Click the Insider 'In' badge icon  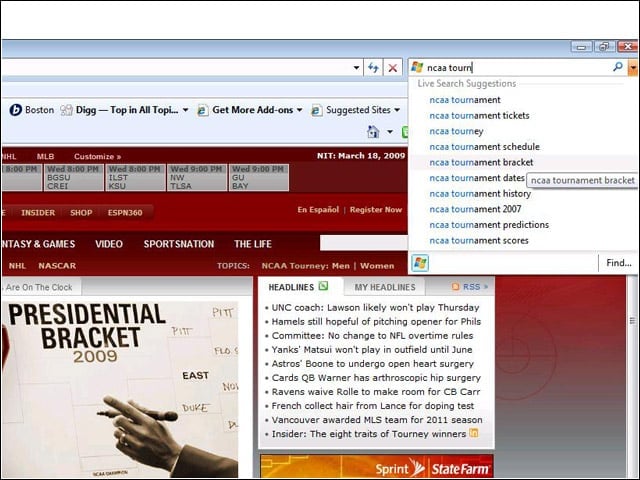pyautogui.click(x=474, y=433)
